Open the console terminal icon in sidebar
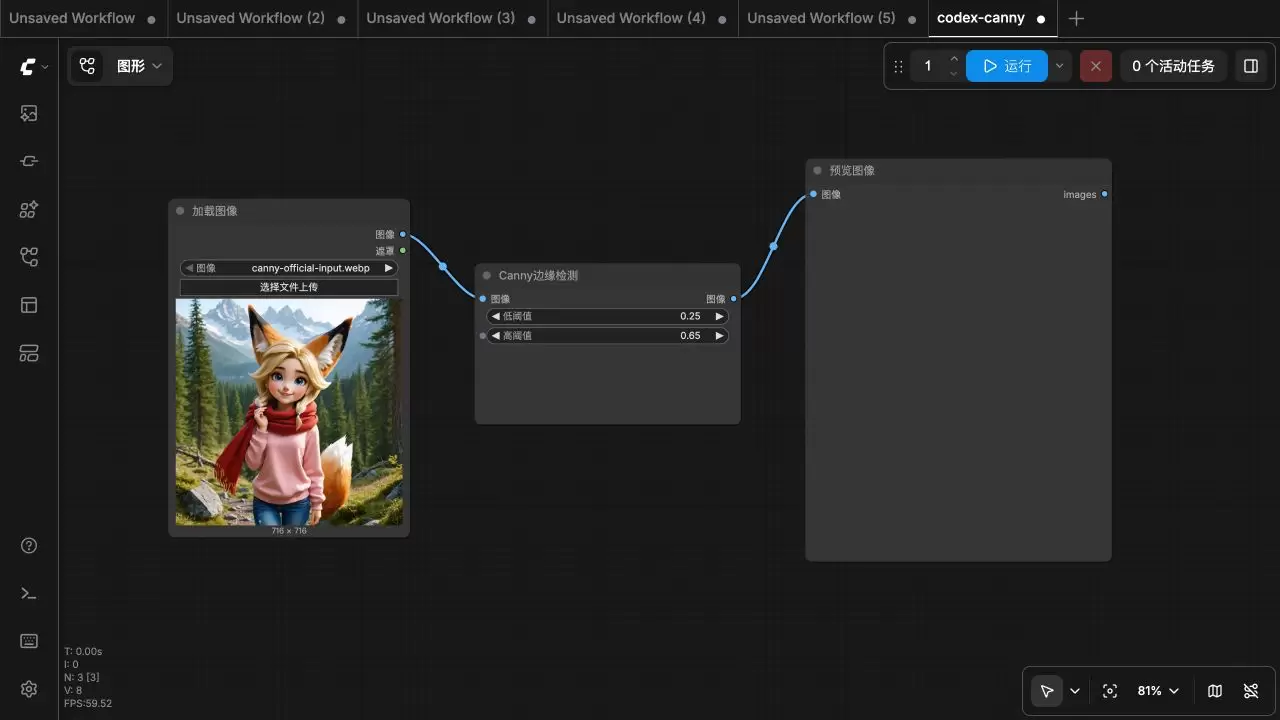The image size is (1280, 720). pos(29,593)
